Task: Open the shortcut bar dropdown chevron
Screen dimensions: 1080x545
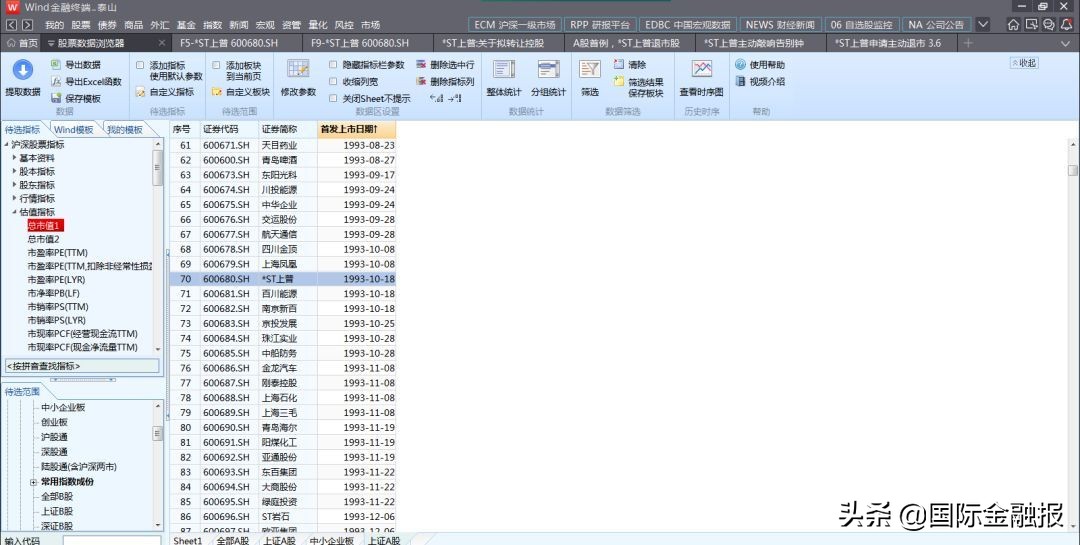Action: 984,25
